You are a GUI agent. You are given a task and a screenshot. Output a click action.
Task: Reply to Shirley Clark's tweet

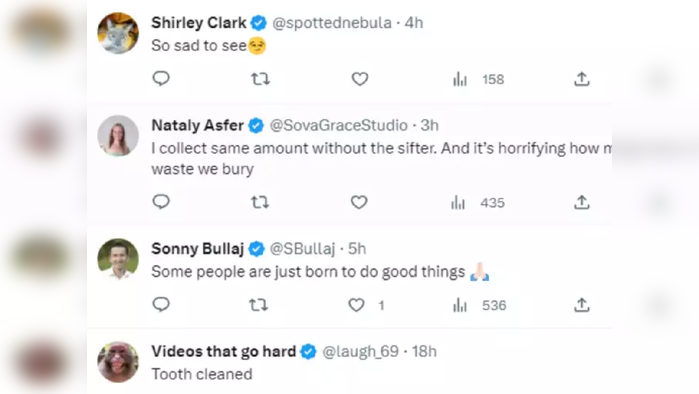click(161, 79)
